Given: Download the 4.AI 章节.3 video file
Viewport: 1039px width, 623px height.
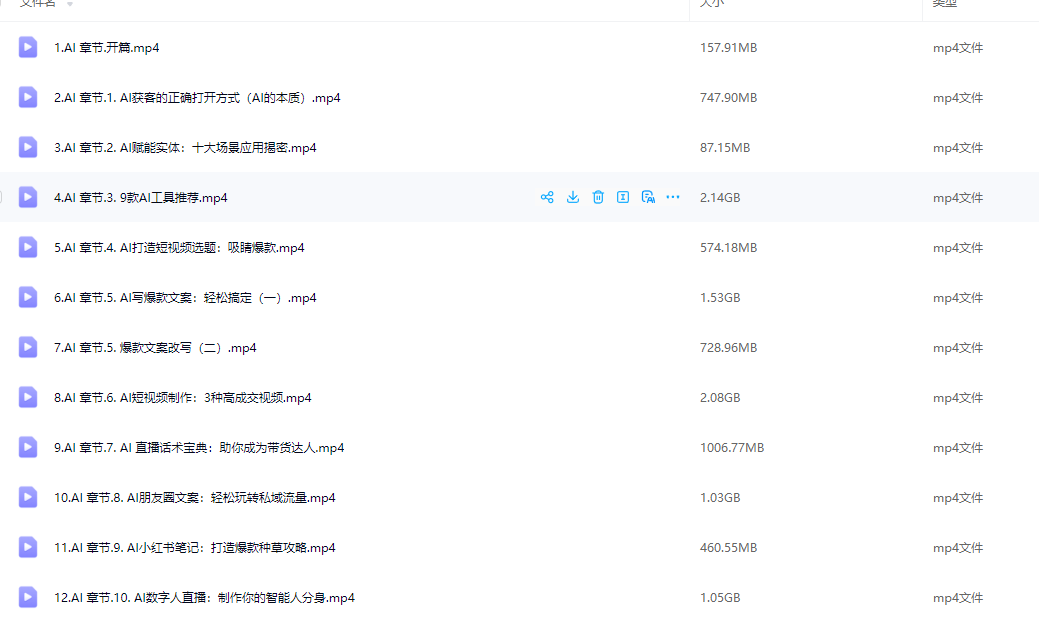Looking at the screenshot, I should (573, 197).
